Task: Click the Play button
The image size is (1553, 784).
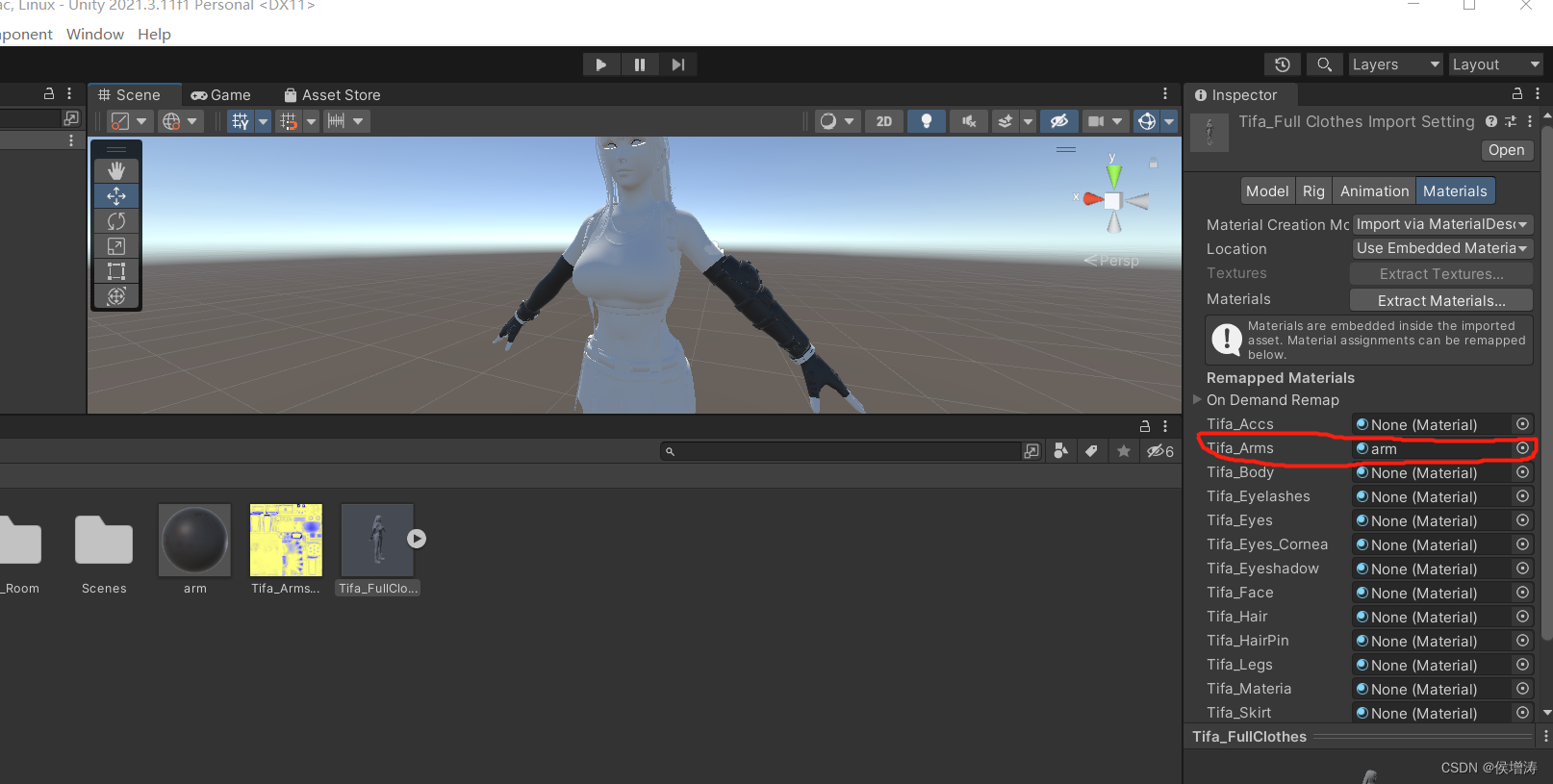Action: click(601, 64)
